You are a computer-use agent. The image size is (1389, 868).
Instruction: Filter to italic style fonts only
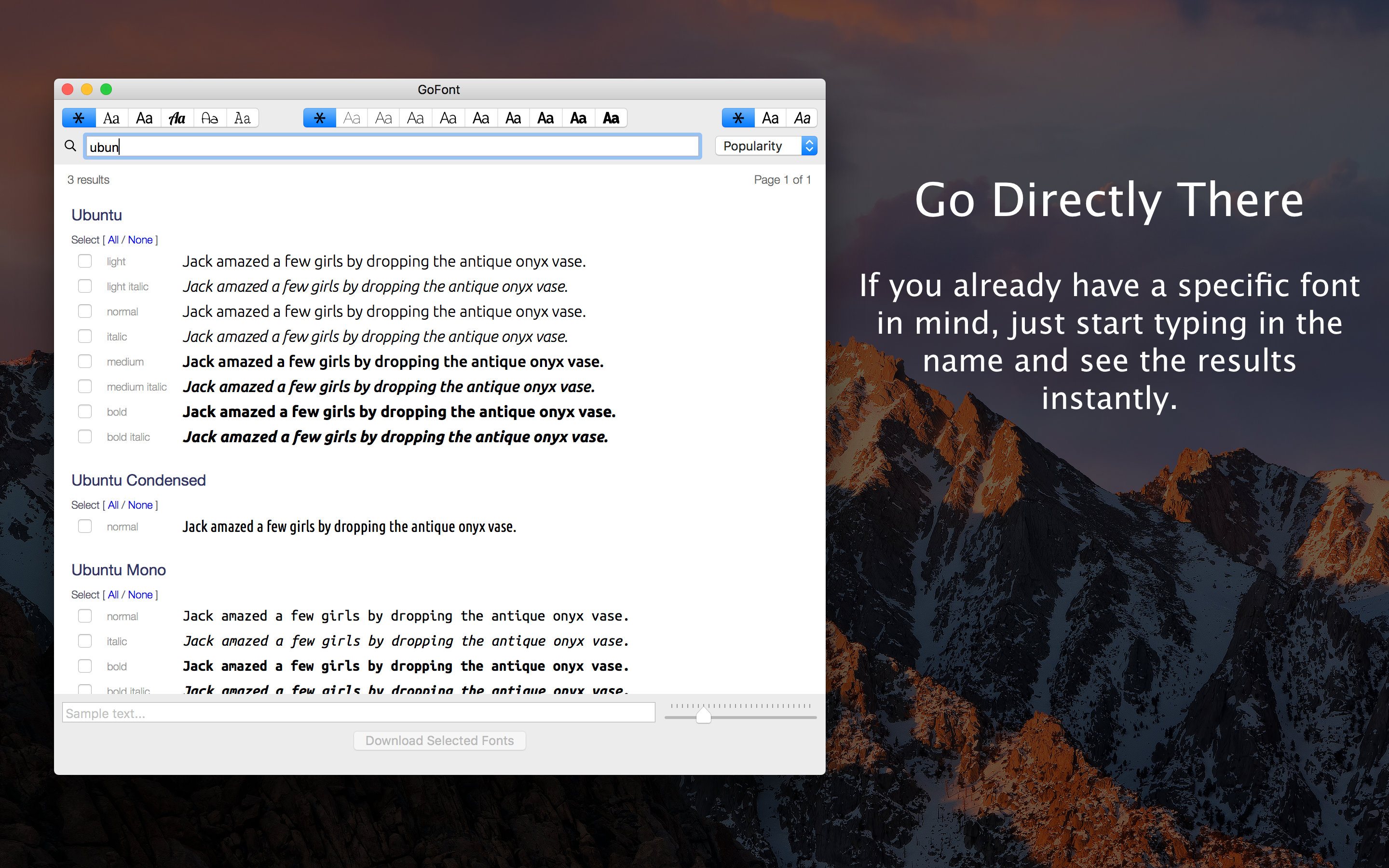coord(802,118)
